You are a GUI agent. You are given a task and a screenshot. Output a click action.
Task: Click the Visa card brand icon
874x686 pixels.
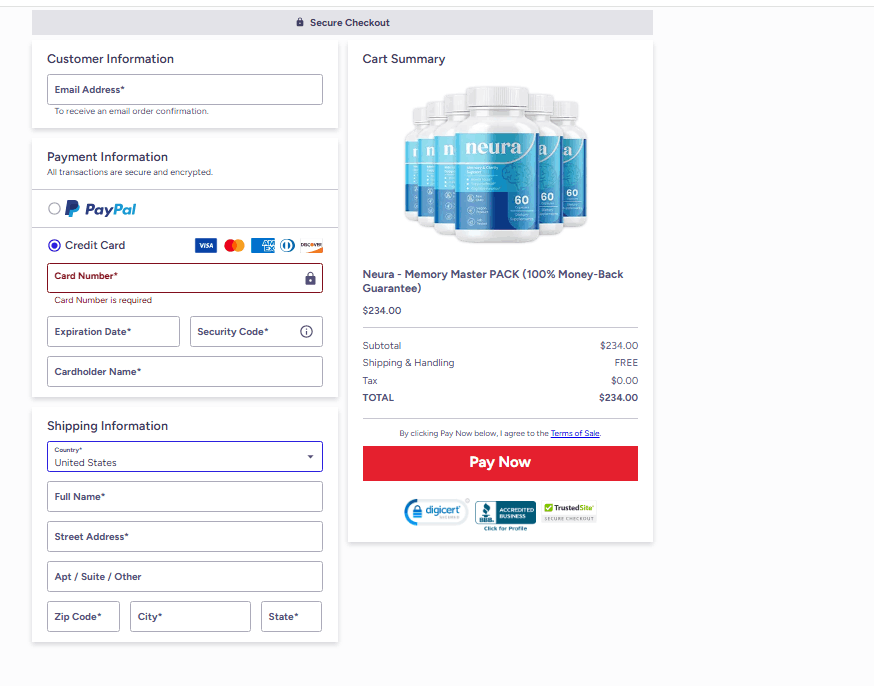point(205,245)
